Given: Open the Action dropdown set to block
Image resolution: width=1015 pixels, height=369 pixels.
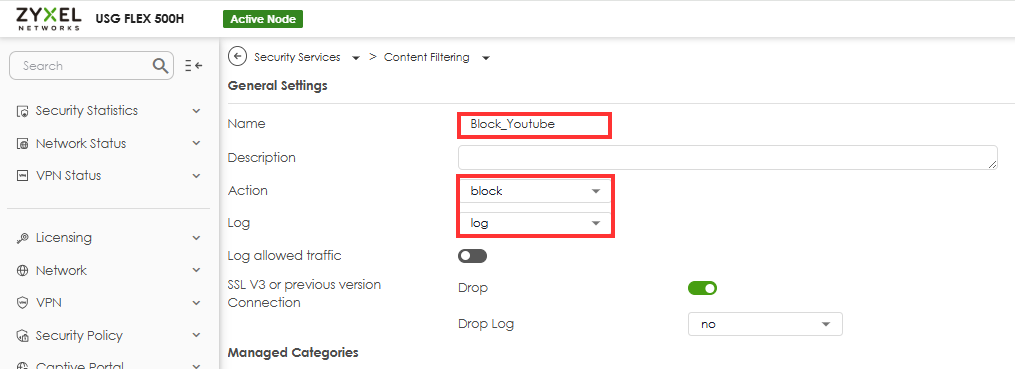Looking at the screenshot, I should pos(535,192).
